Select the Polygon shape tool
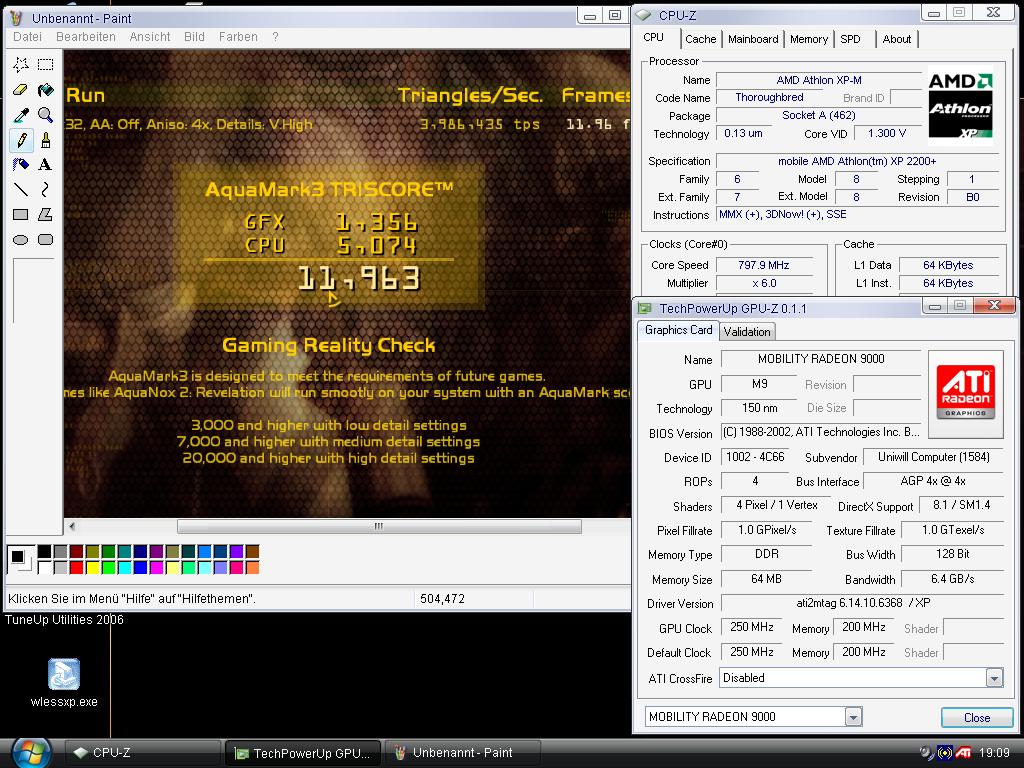Image resolution: width=1024 pixels, height=768 pixels. coord(45,214)
